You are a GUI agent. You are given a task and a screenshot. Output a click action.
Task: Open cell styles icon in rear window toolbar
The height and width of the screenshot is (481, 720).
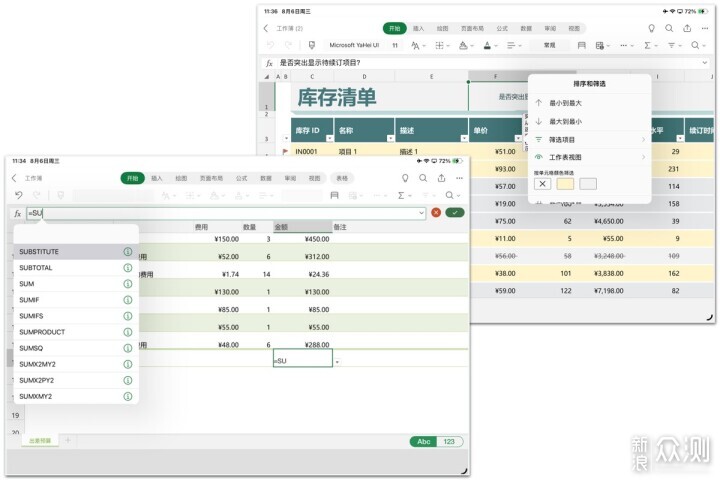pyautogui.click(x=600, y=45)
